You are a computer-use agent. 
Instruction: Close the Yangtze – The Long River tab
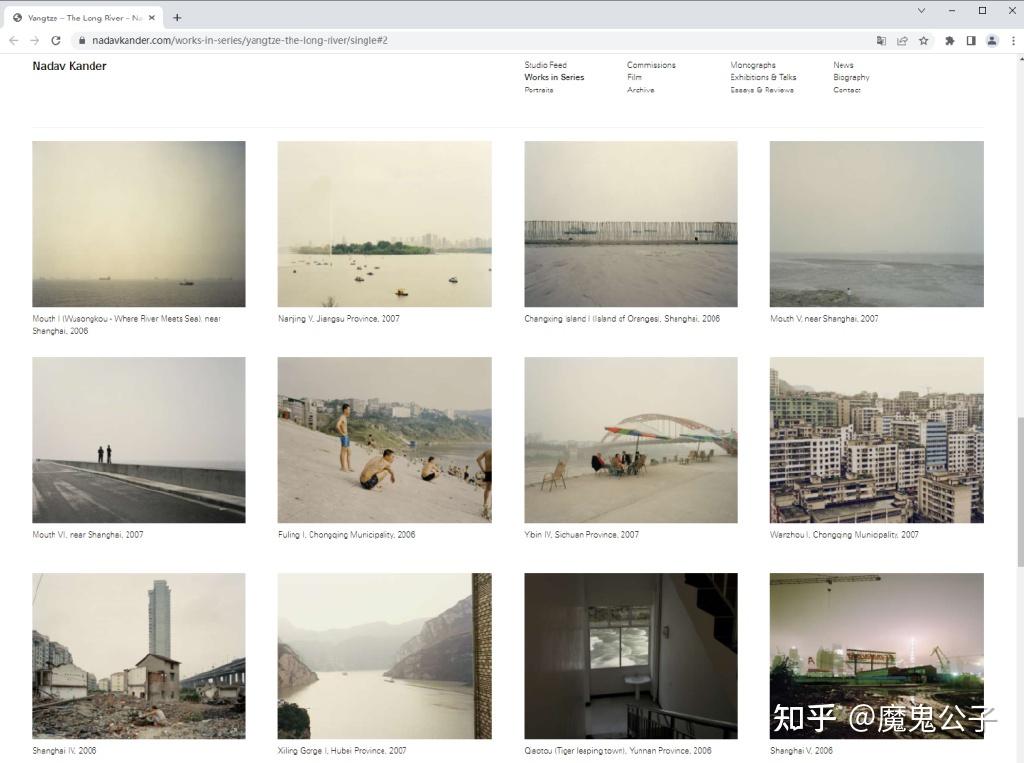152,18
